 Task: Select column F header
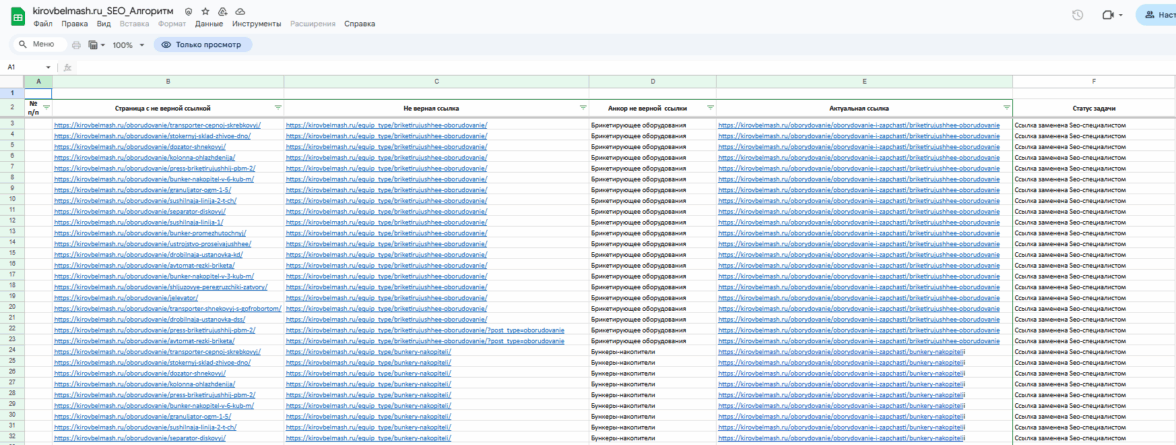point(1094,81)
